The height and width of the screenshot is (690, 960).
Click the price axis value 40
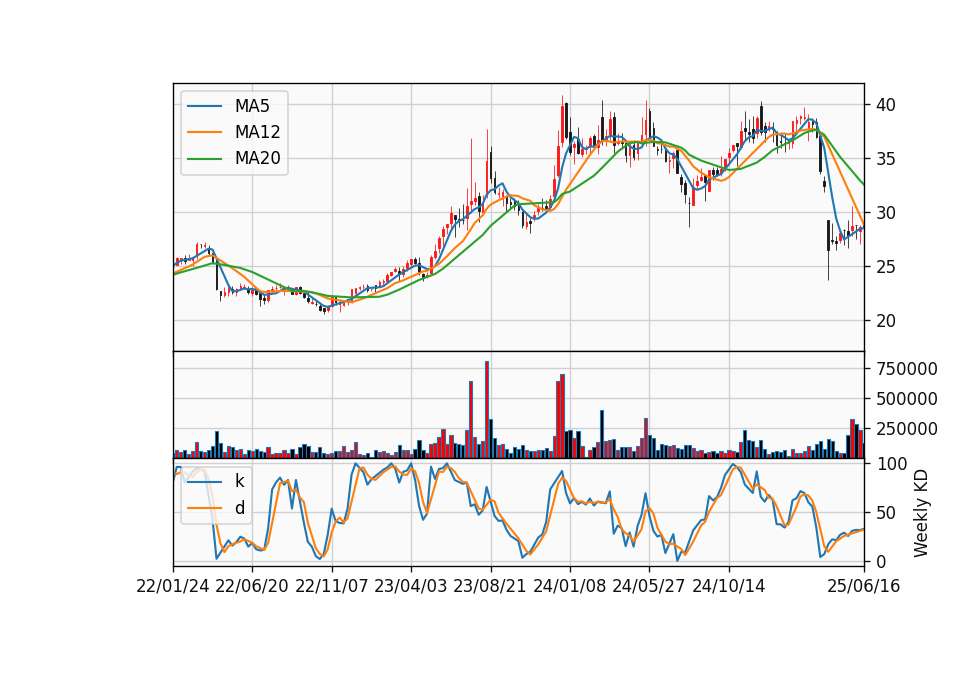pyautogui.click(x=885, y=105)
